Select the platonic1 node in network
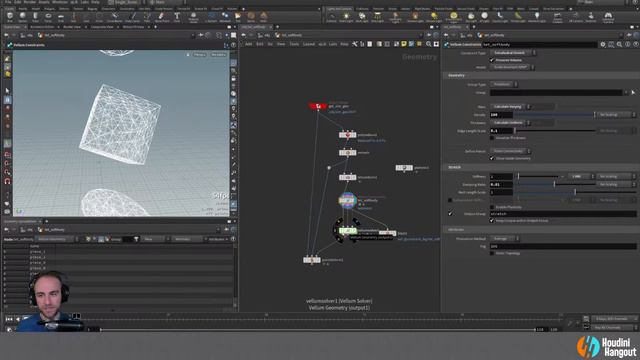This screenshot has height=360, width=640. tap(404, 167)
